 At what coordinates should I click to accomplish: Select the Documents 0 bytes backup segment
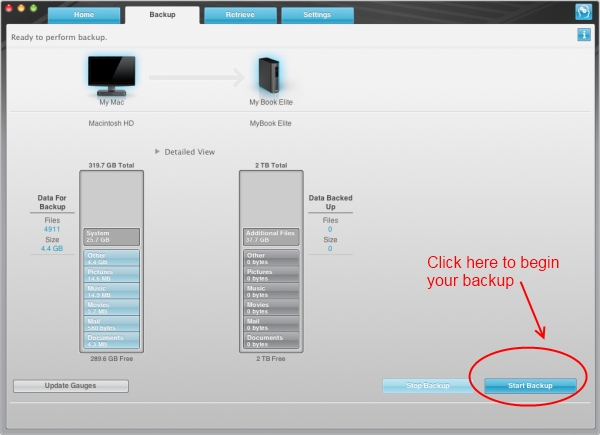click(271, 341)
